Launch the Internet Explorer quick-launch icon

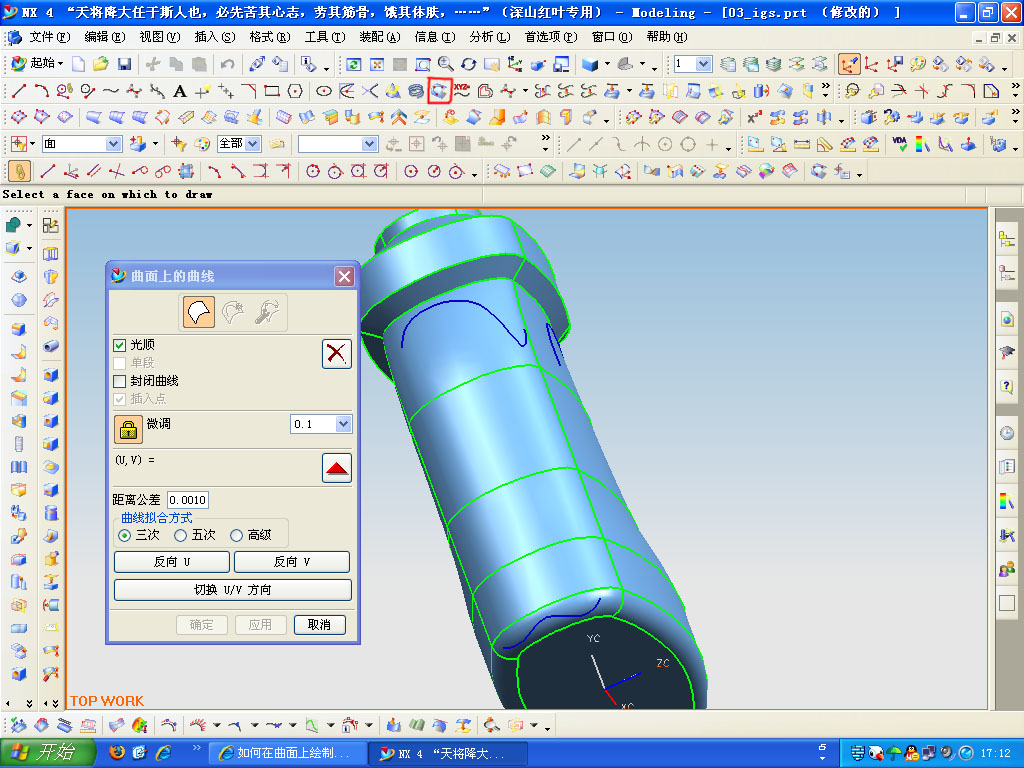tap(163, 753)
